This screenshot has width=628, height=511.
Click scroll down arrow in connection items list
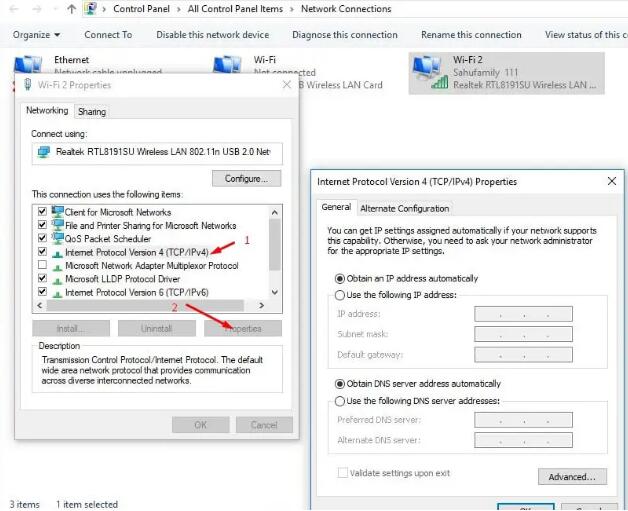pyautogui.click(x=275, y=292)
